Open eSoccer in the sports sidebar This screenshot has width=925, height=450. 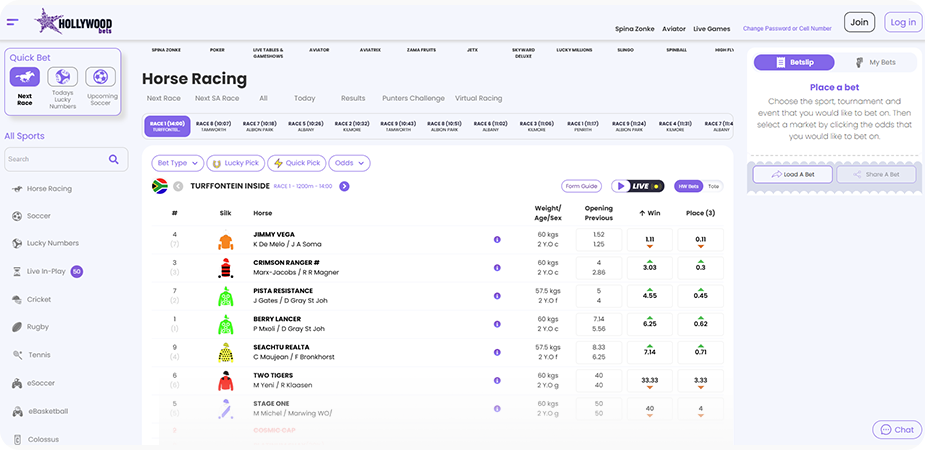click(x=33, y=383)
